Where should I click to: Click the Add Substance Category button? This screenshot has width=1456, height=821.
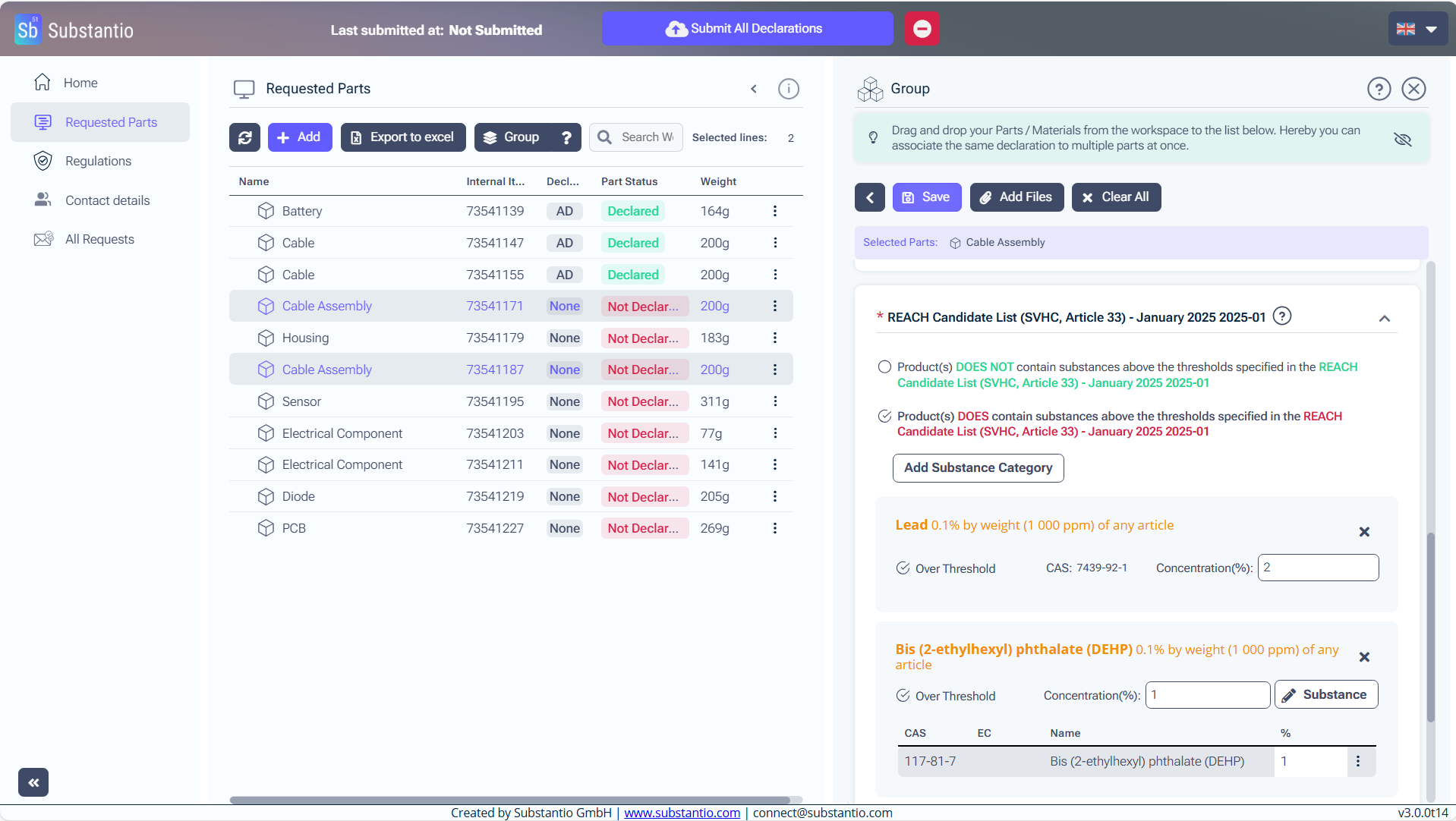tap(978, 468)
